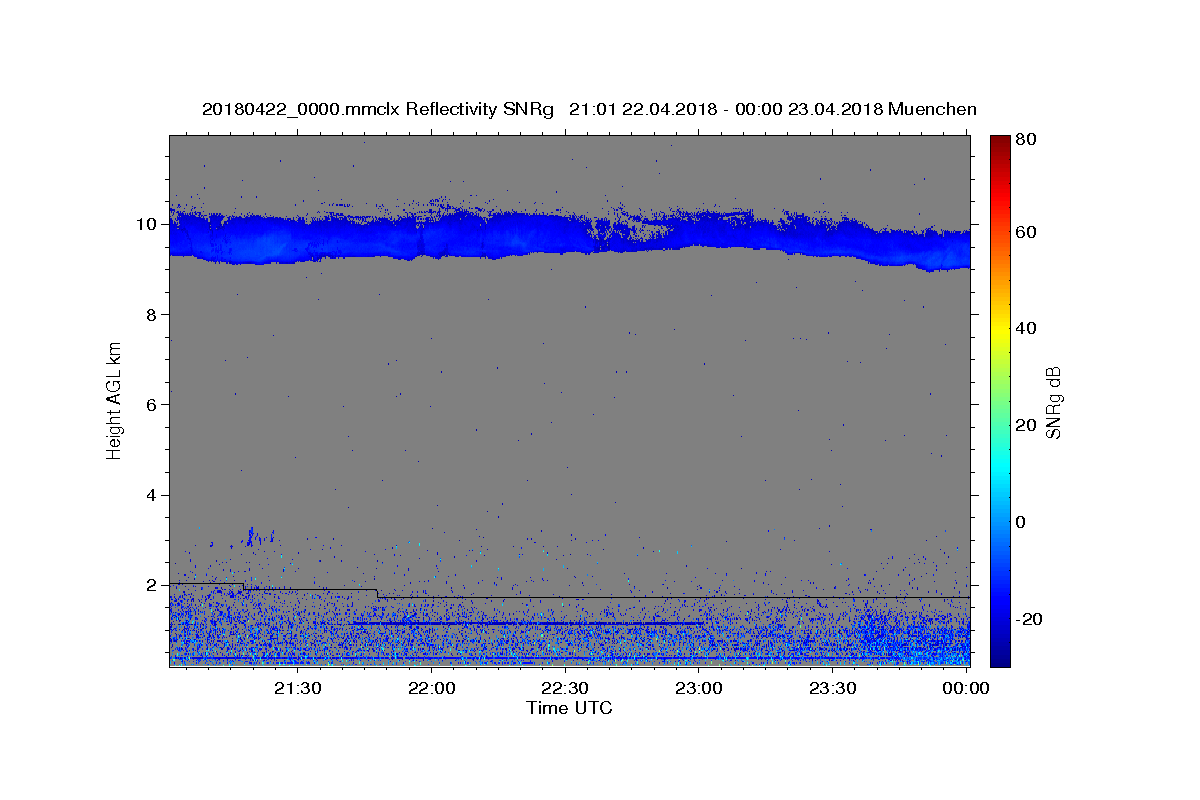Click the 22:30 time tick label
Image resolution: width=1200 pixels, height=800 pixels.
pos(565,688)
